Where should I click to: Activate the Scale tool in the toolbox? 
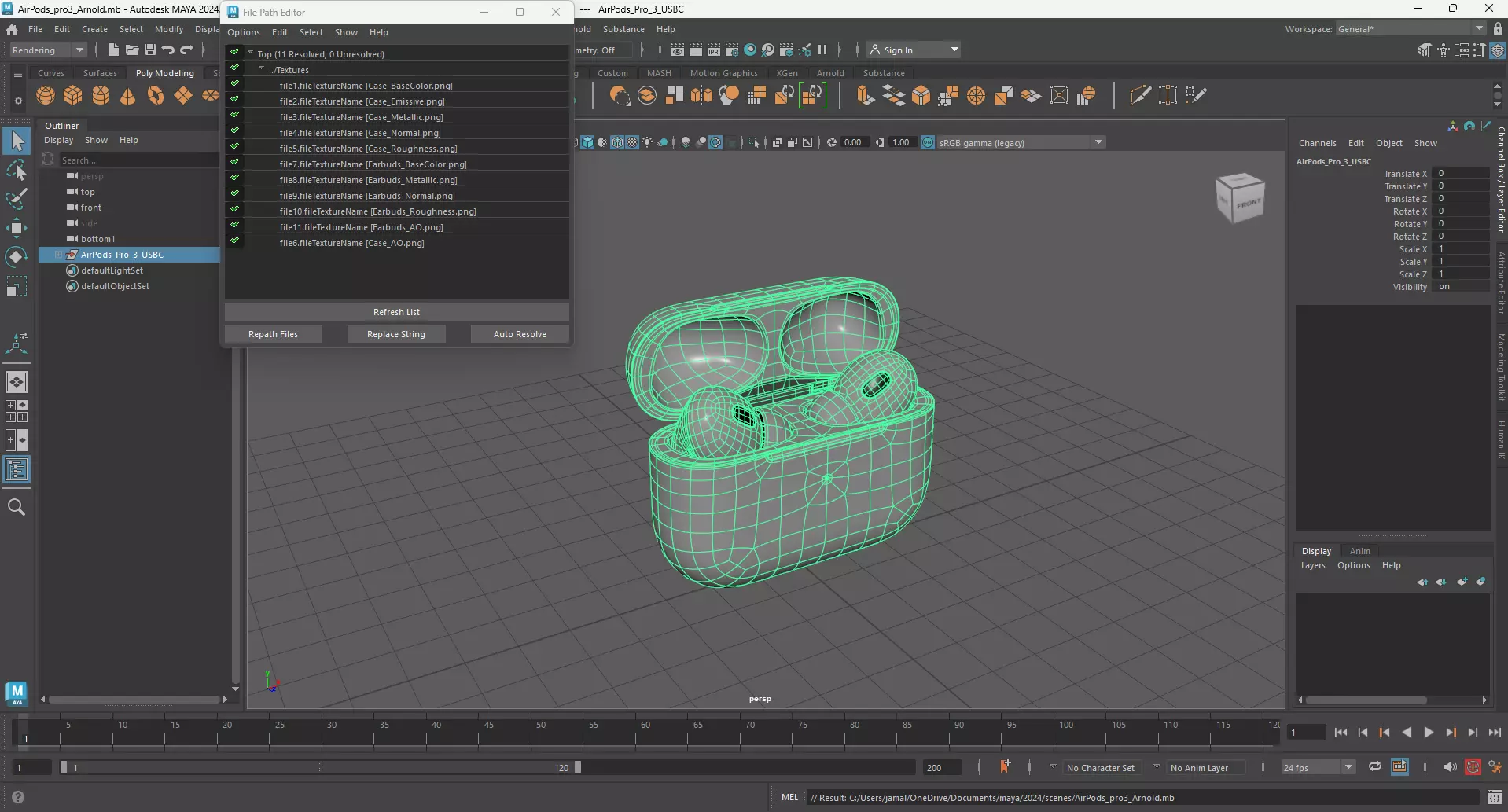17,285
